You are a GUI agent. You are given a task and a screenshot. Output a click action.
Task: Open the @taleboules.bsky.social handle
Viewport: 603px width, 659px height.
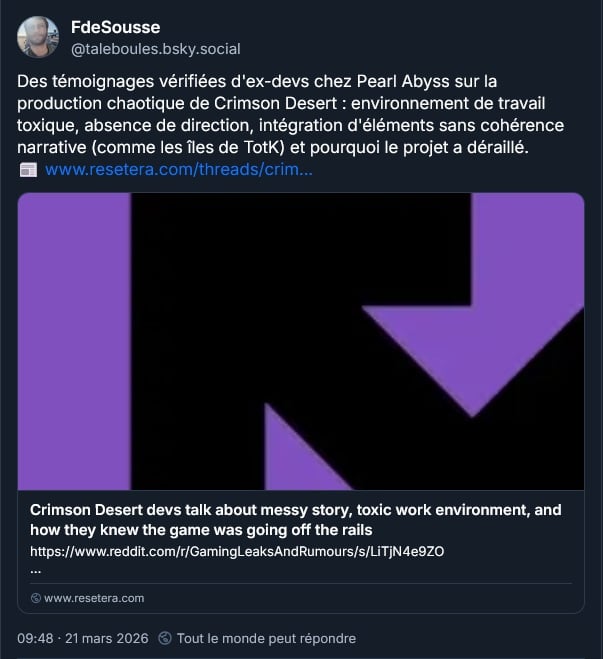[155, 48]
